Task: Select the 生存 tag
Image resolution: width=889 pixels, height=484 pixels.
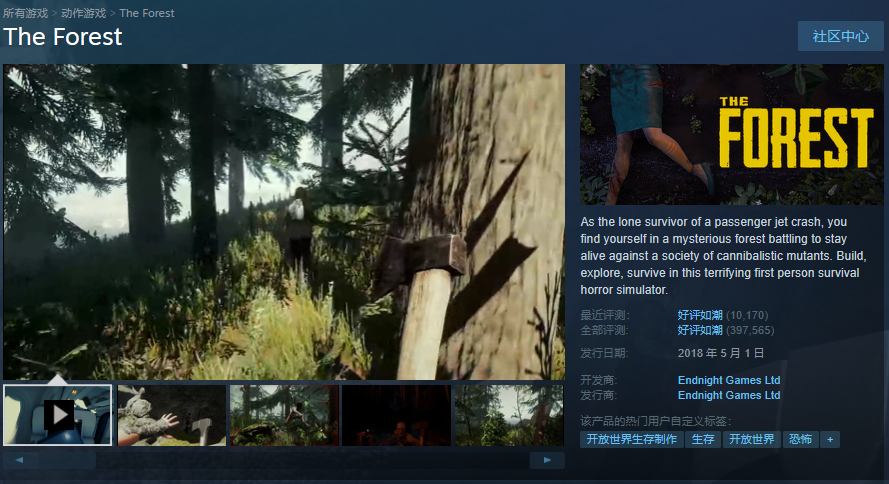Action: [703, 439]
